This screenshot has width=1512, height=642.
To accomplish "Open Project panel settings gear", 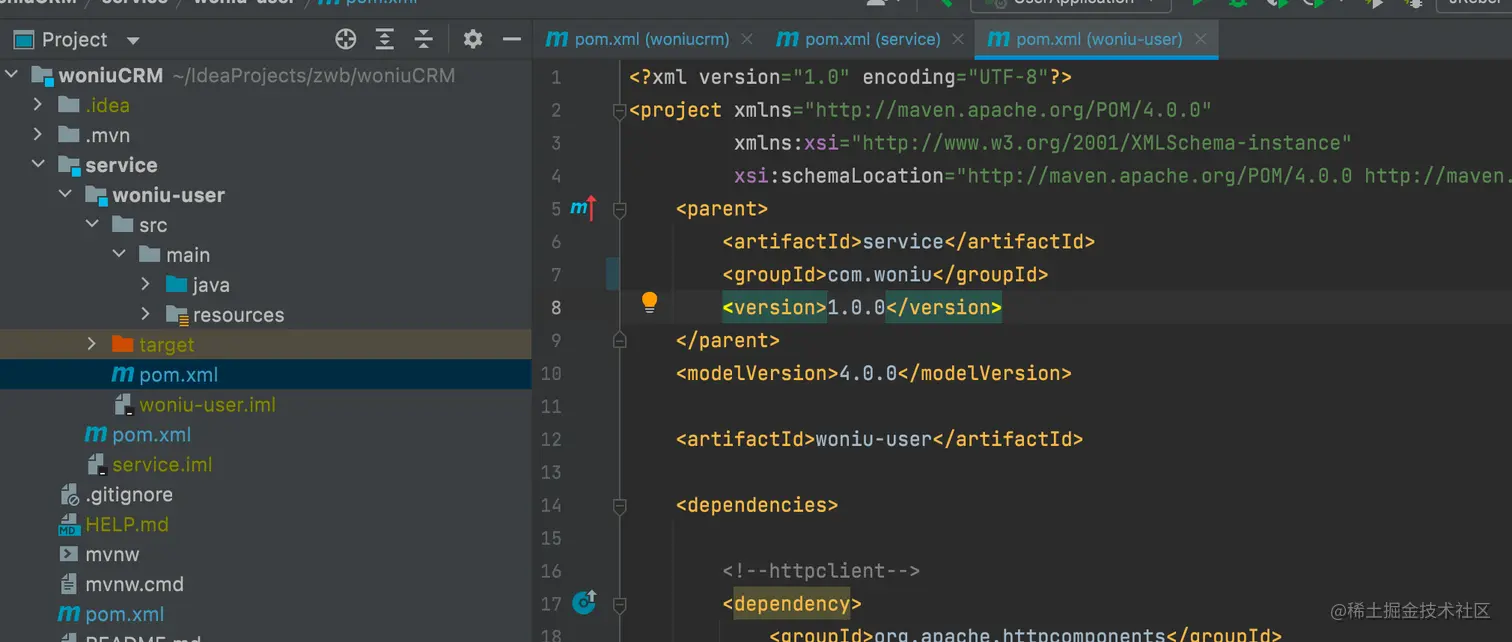I will (473, 39).
